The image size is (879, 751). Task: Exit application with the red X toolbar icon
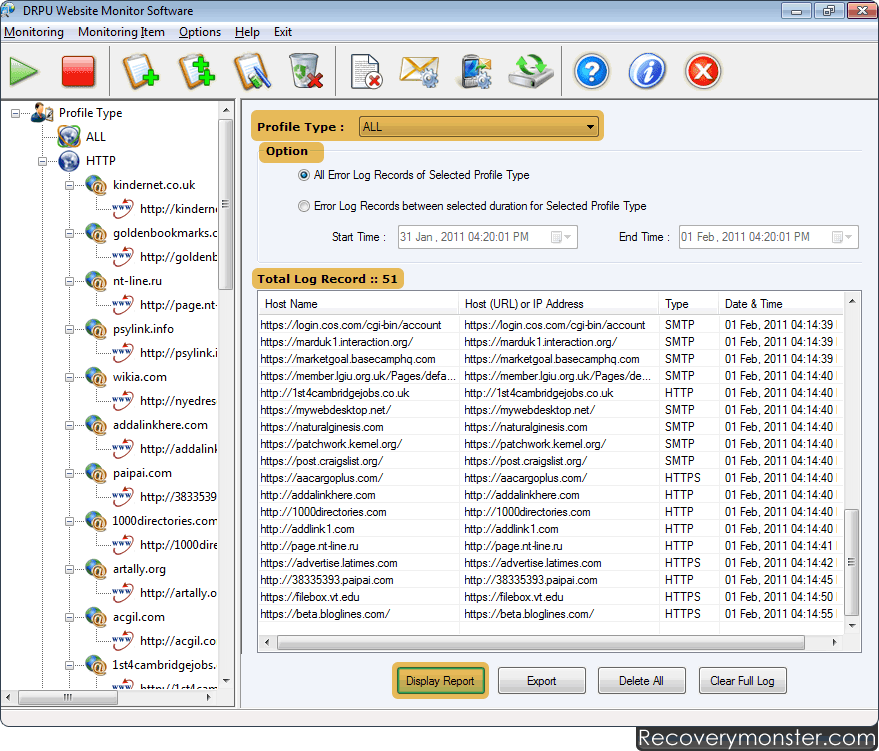702,72
